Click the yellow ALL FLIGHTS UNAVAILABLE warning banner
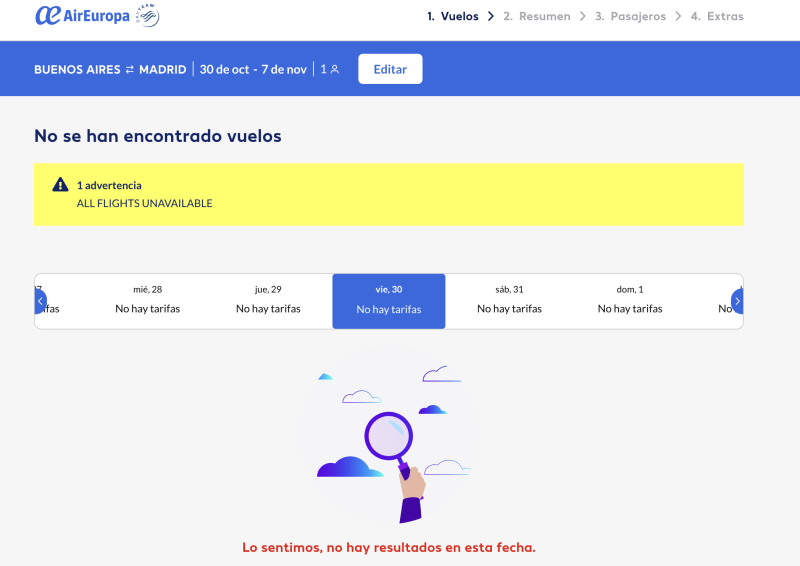The image size is (800, 566). (x=389, y=194)
